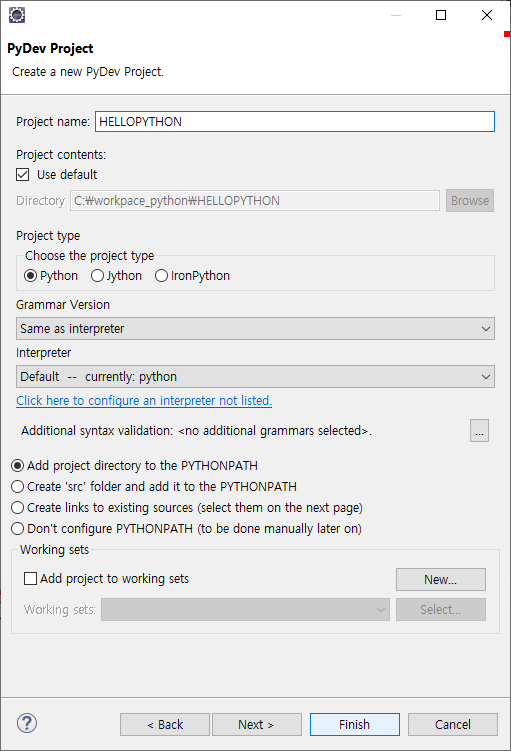Click the 'Grammar Version' label
The height and width of the screenshot is (751, 511).
coord(63,305)
